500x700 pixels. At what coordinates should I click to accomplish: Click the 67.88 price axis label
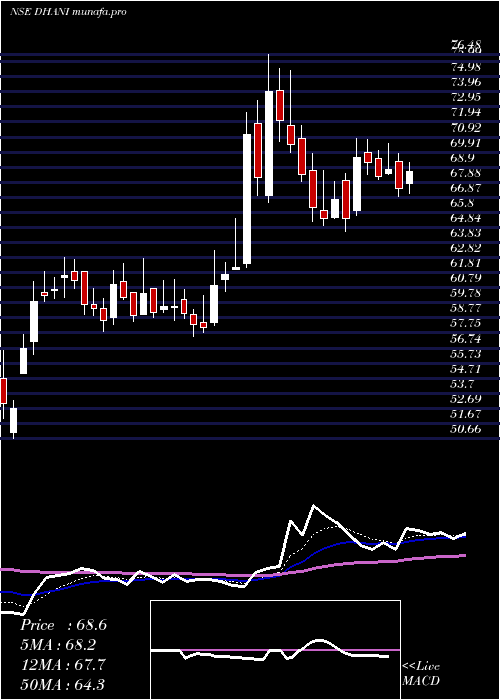pos(466,173)
